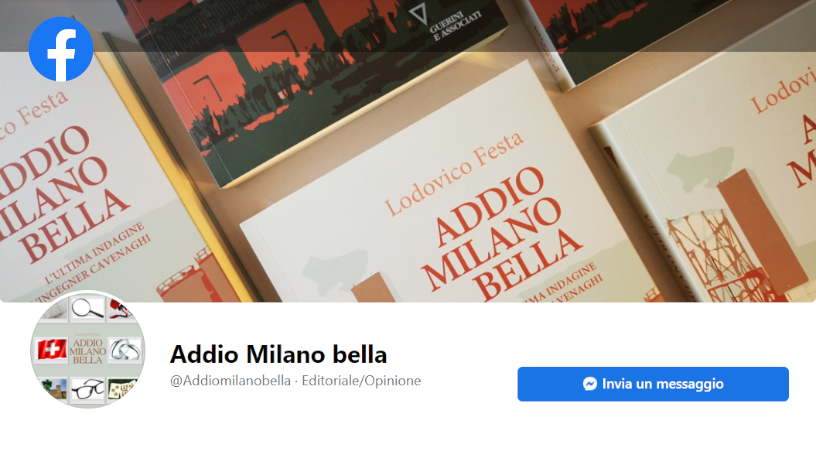Click the @Addiomilanobella username
This screenshot has height=458, width=816.
tap(230, 380)
